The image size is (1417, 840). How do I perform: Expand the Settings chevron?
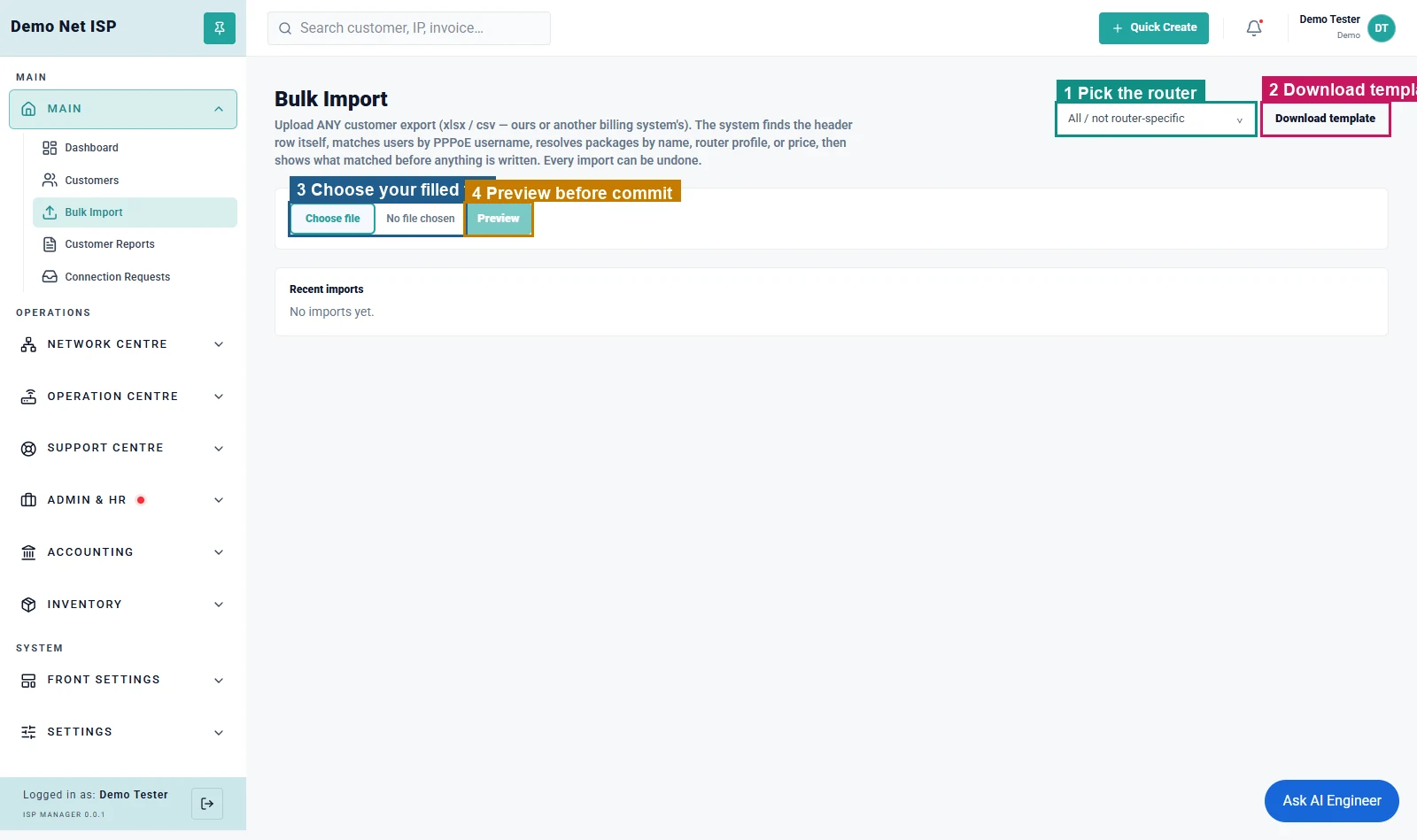(x=219, y=732)
